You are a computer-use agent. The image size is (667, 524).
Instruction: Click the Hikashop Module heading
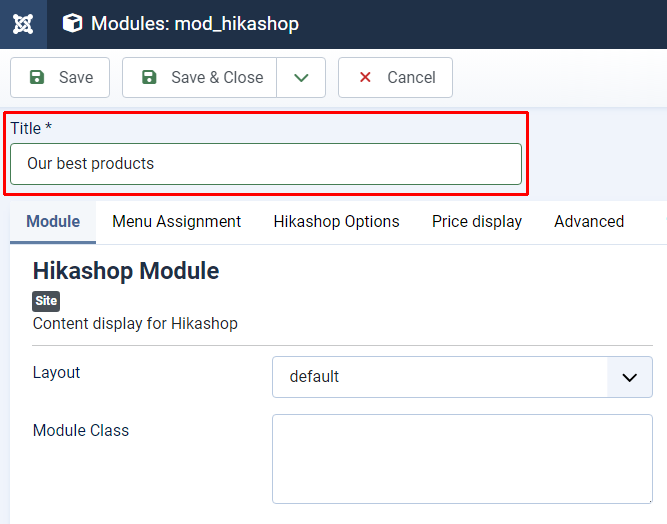(126, 271)
